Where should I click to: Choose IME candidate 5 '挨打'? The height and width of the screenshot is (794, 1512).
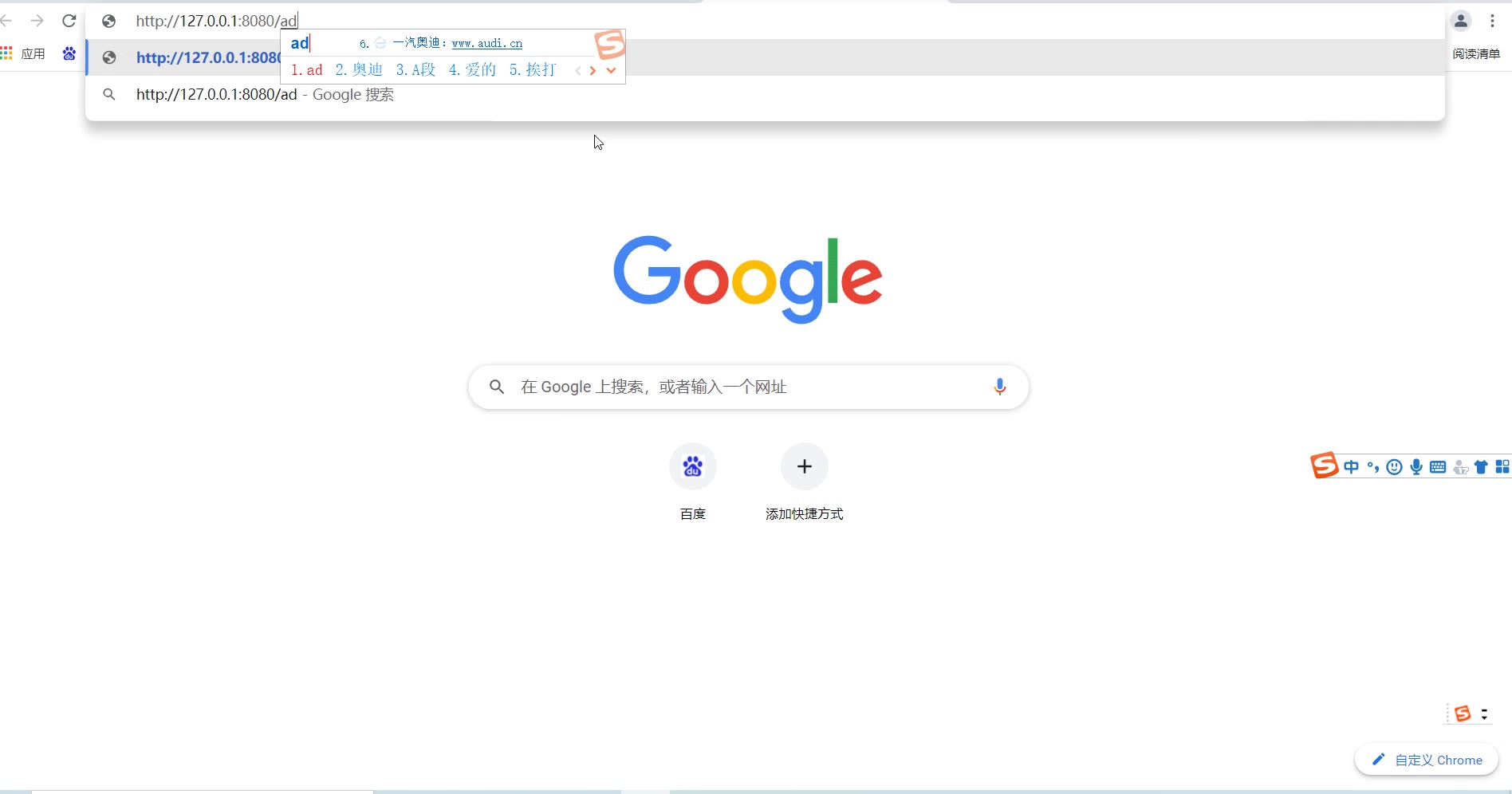533,70
